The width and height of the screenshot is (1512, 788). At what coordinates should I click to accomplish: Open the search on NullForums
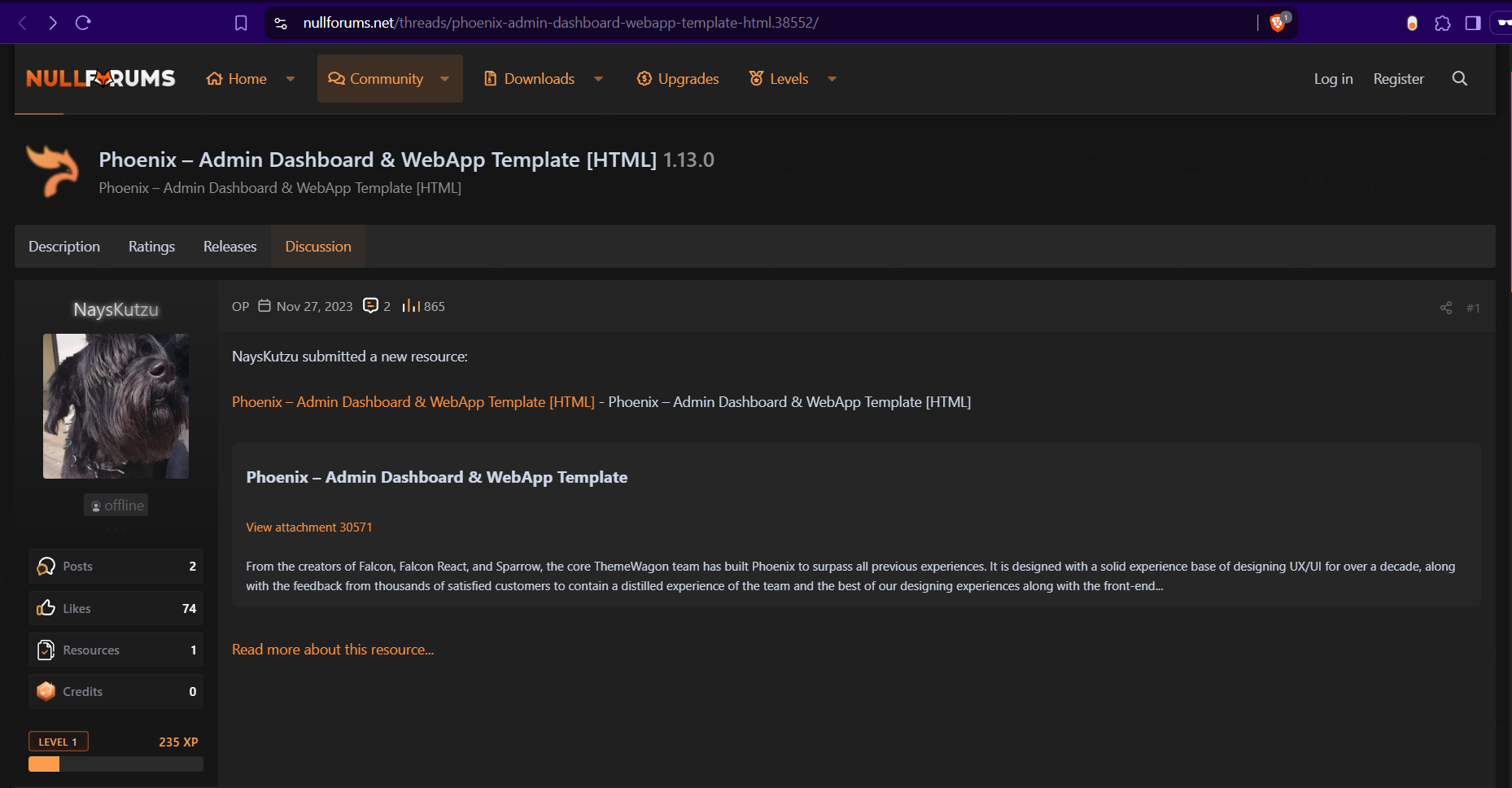[1459, 78]
